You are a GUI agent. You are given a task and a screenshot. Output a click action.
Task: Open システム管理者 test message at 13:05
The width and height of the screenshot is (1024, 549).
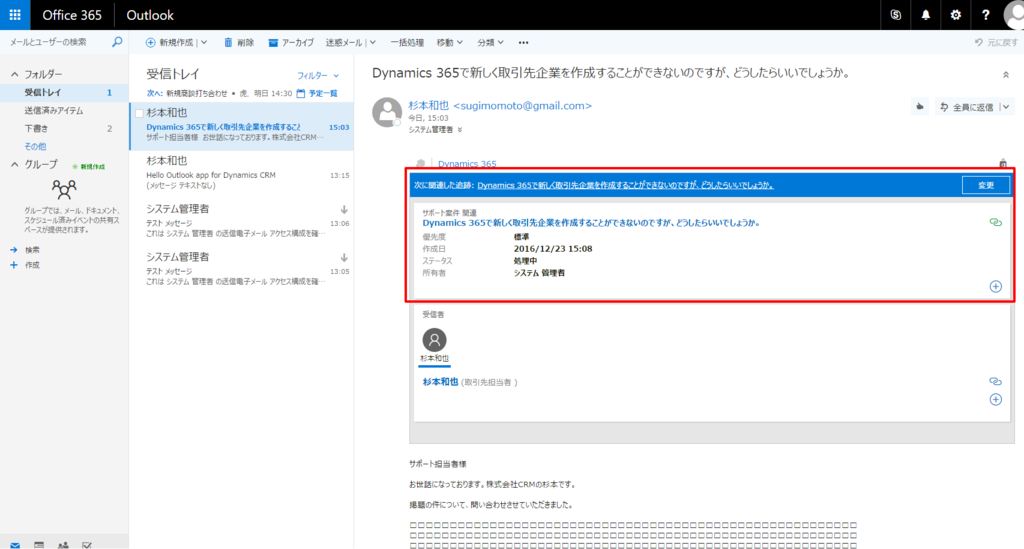click(x=242, y=269)
